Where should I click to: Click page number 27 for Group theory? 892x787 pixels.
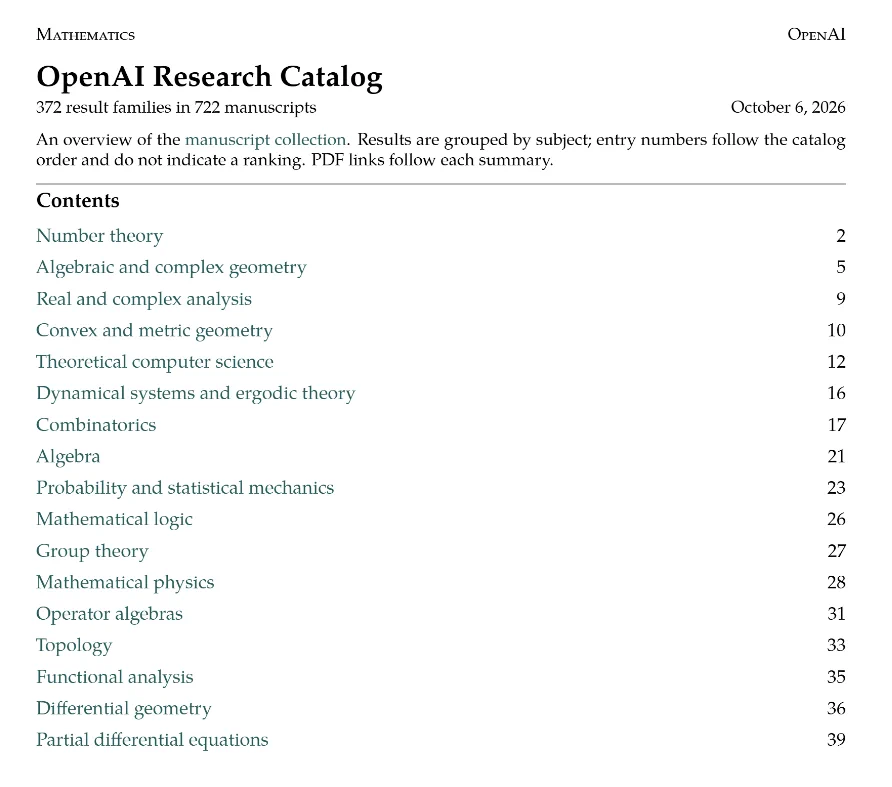[836, 551]
